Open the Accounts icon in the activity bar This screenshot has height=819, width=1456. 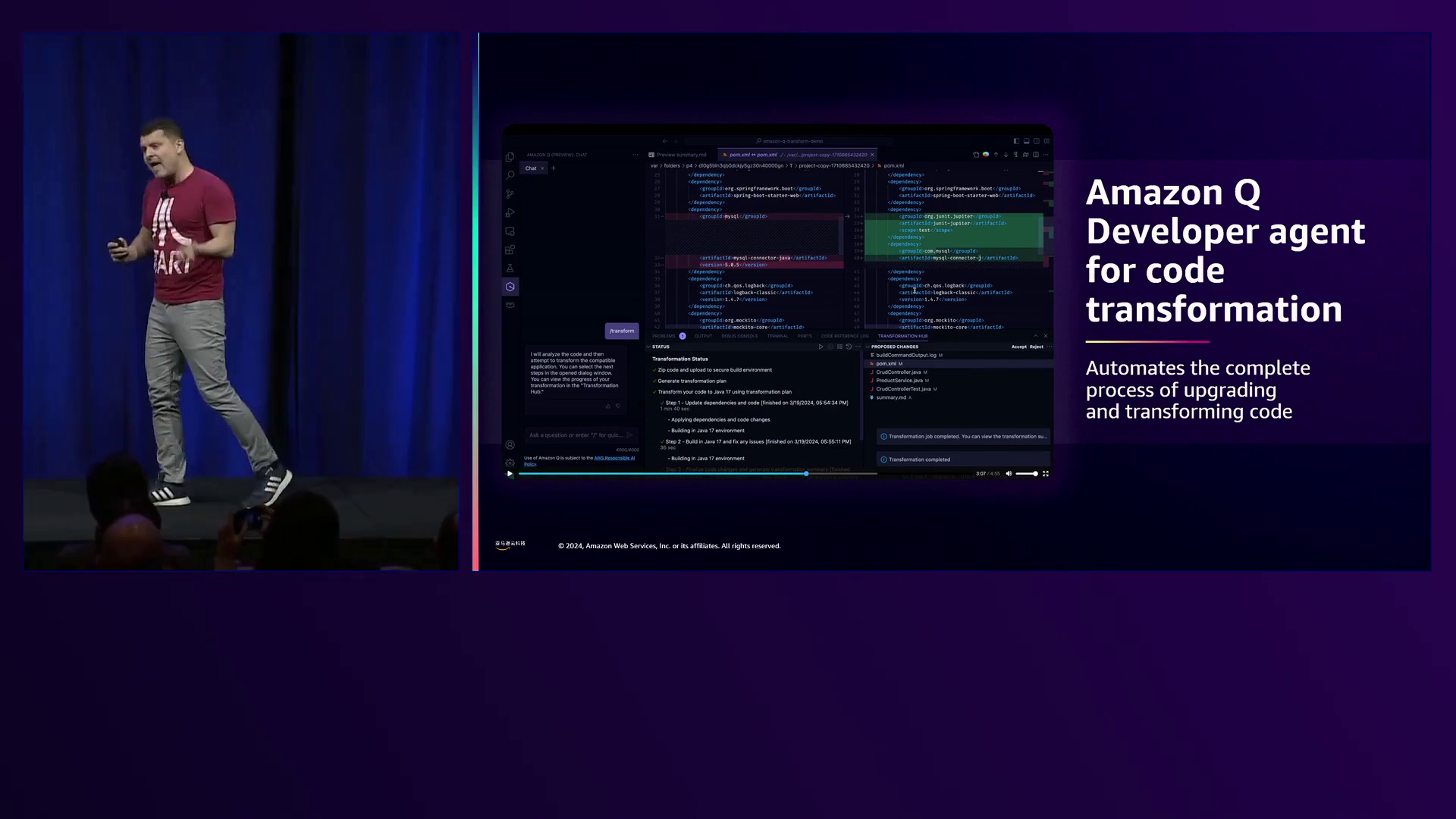point(510,445)
